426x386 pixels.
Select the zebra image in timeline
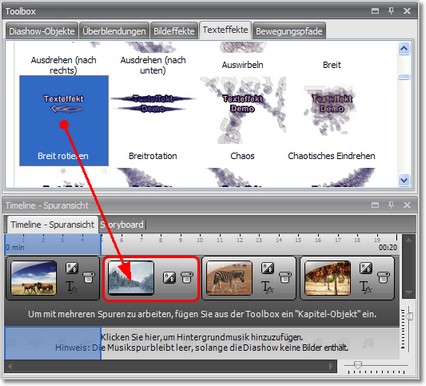pyautogui.click(x=229, y=278)
